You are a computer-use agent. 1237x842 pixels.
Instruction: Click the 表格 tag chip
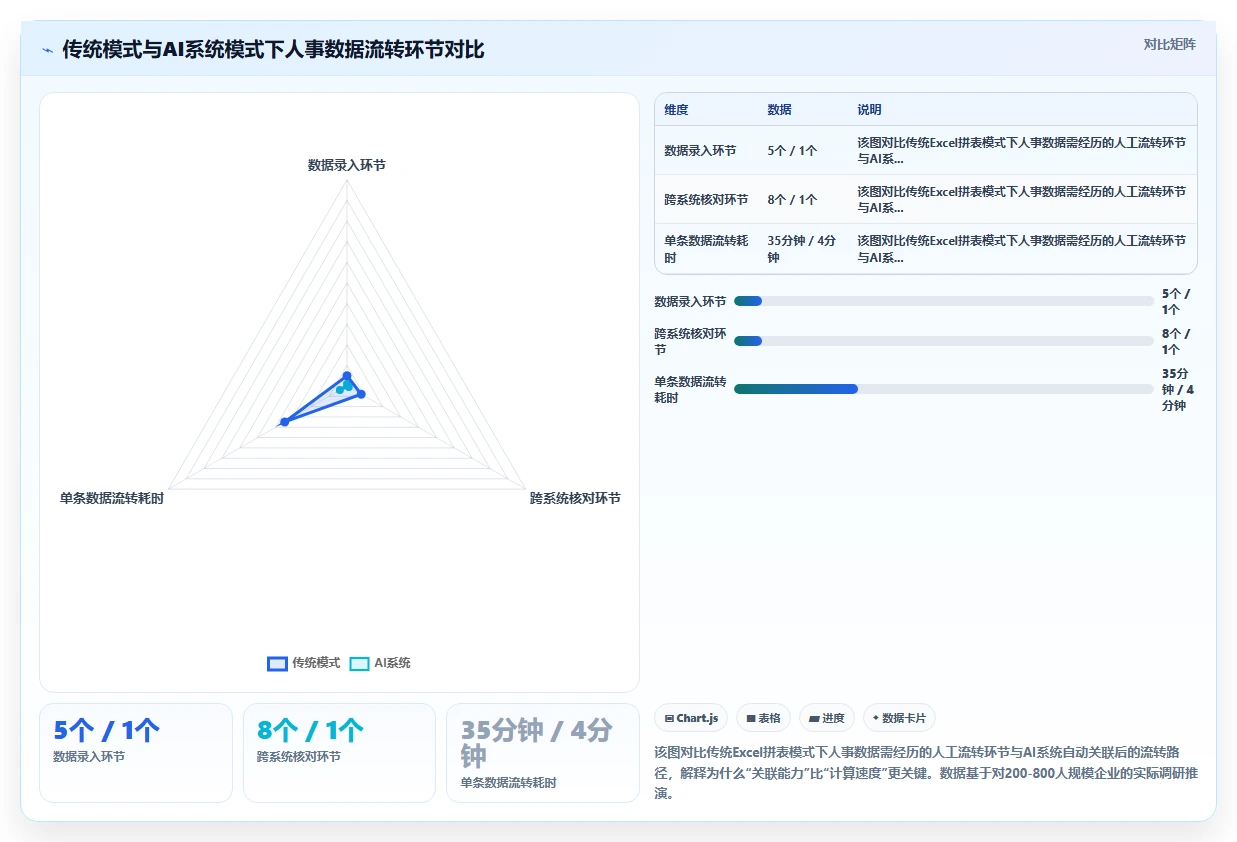(763, 718)
